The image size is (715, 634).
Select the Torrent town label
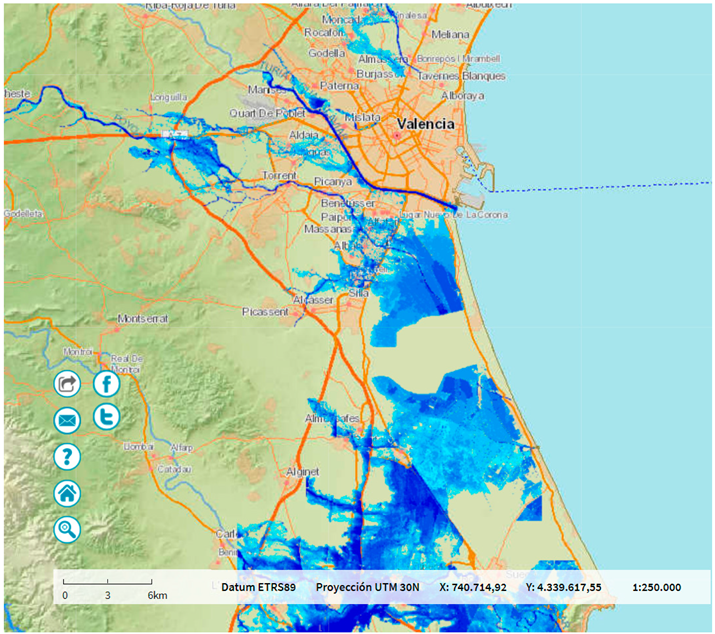(280, 175)
